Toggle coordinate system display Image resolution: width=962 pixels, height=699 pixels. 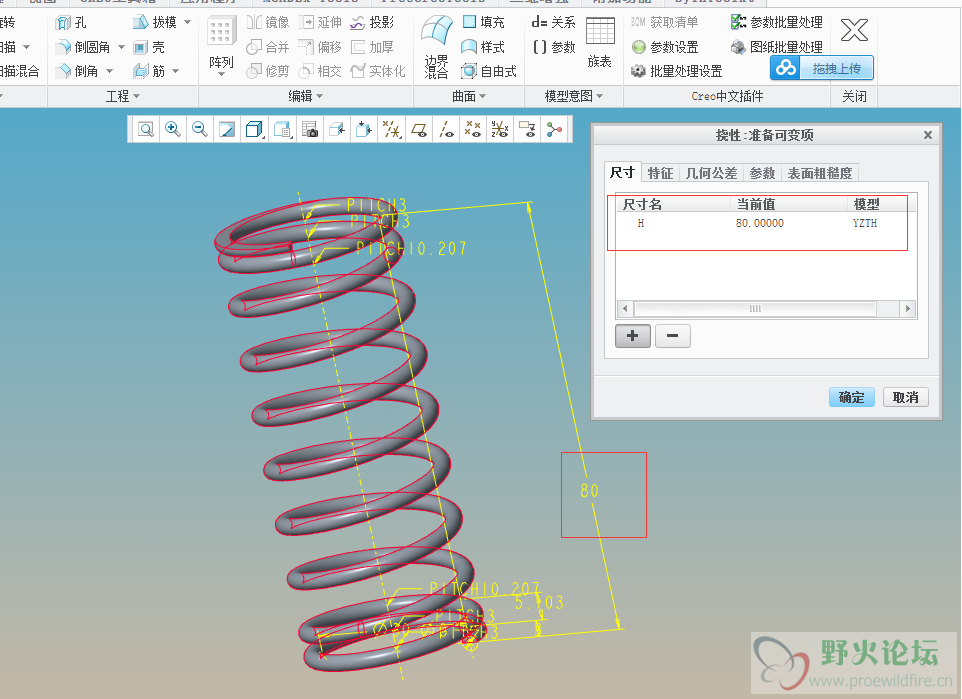[500, 129]
